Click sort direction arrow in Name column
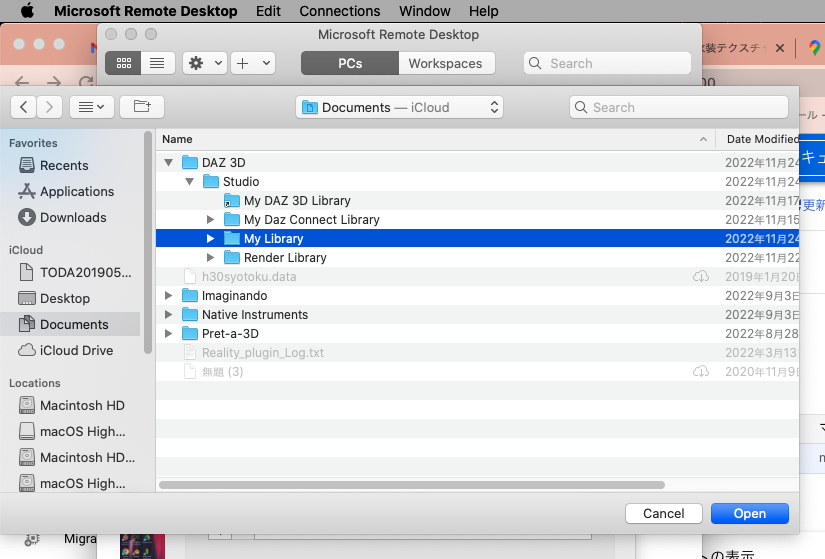This screenshot has height=559, width=825. coord(703,139)
